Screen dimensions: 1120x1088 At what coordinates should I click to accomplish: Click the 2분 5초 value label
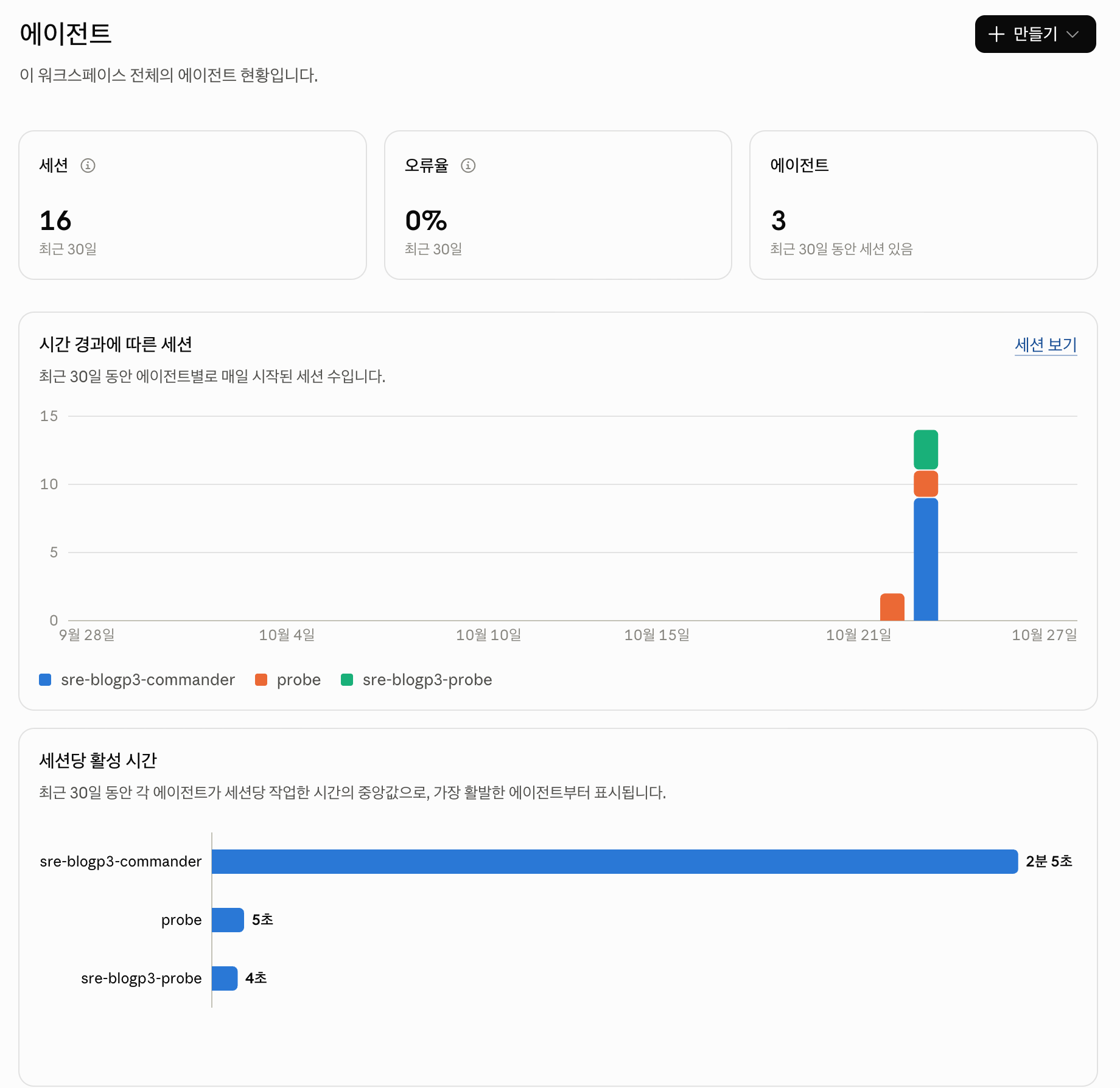(x=1049, y=861)
